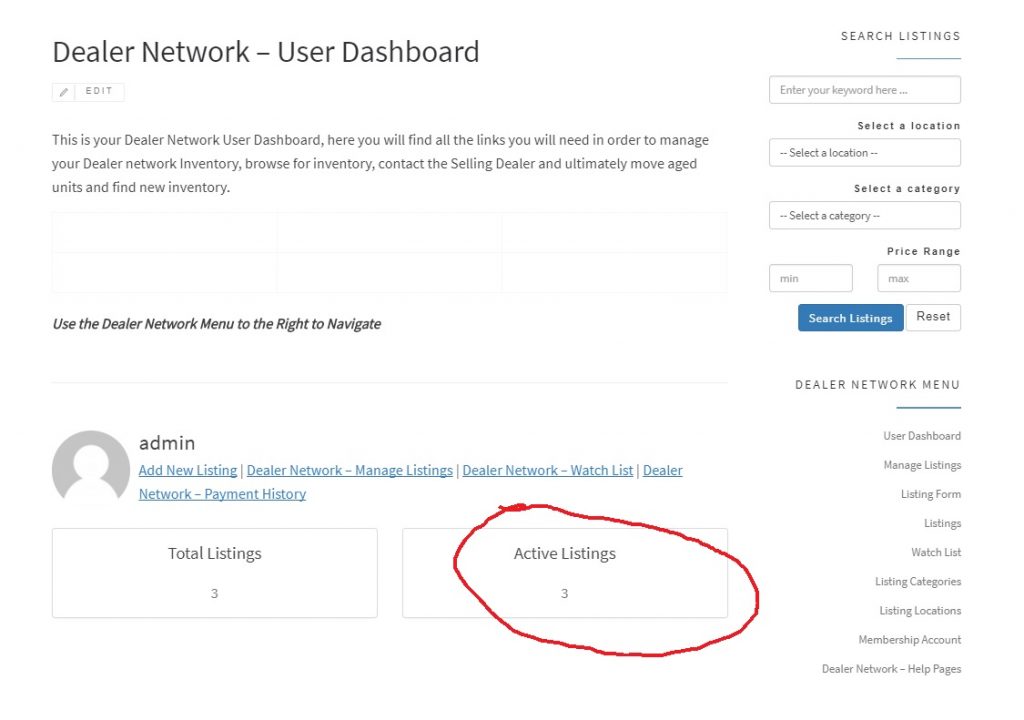The height and width of the screenshot is (720, 1024).
Task: Select User Dashboard in sidebar menu
Action: (921, 436)
